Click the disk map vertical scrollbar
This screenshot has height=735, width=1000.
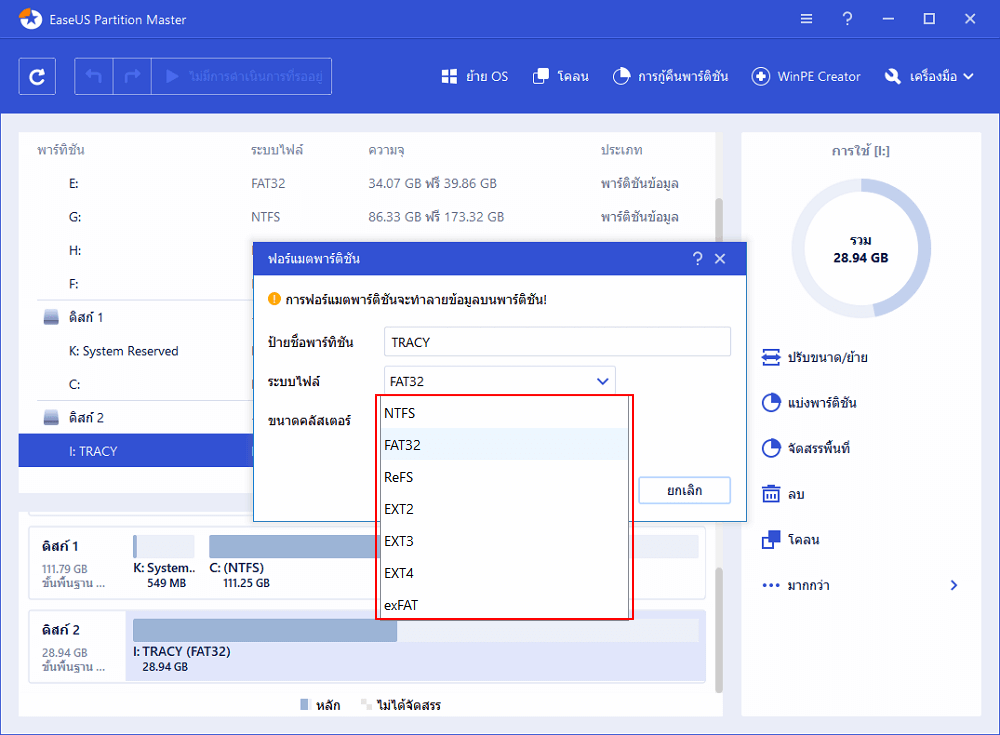(719, 630)
